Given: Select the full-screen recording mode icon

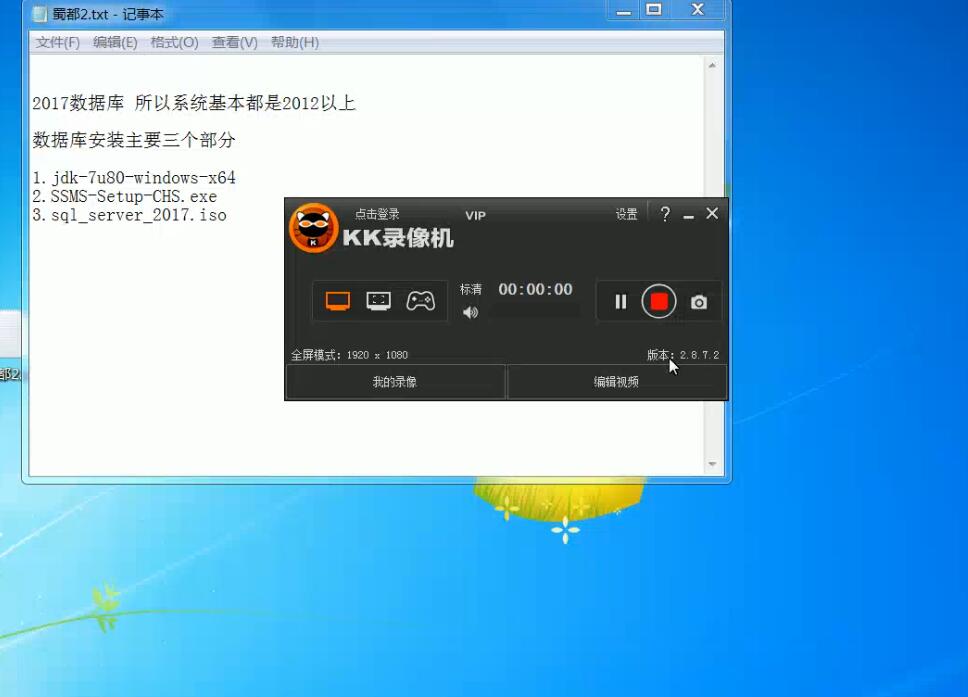Looking at the screenshot, I should pyautogui.click(x=338, y=301).
